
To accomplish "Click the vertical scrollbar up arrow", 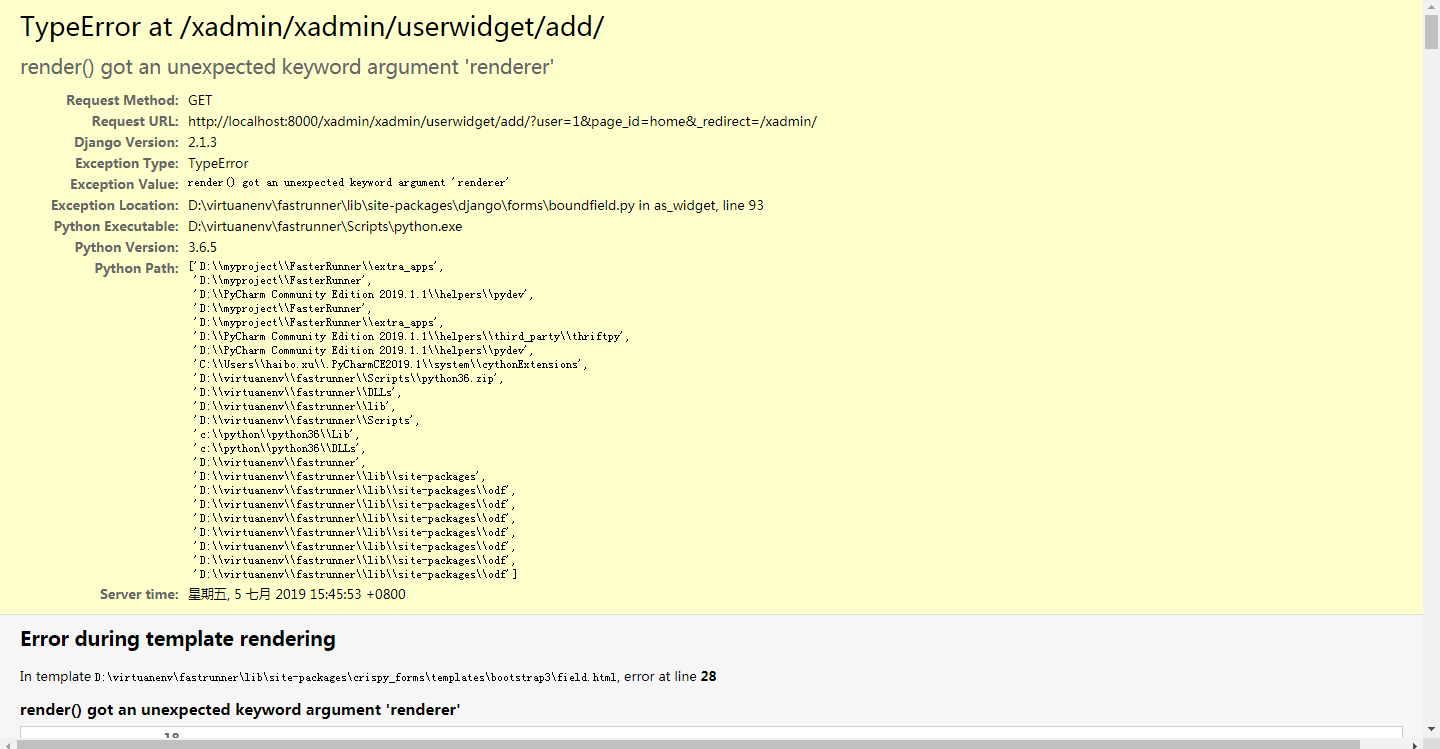I will coord(1431,8).
